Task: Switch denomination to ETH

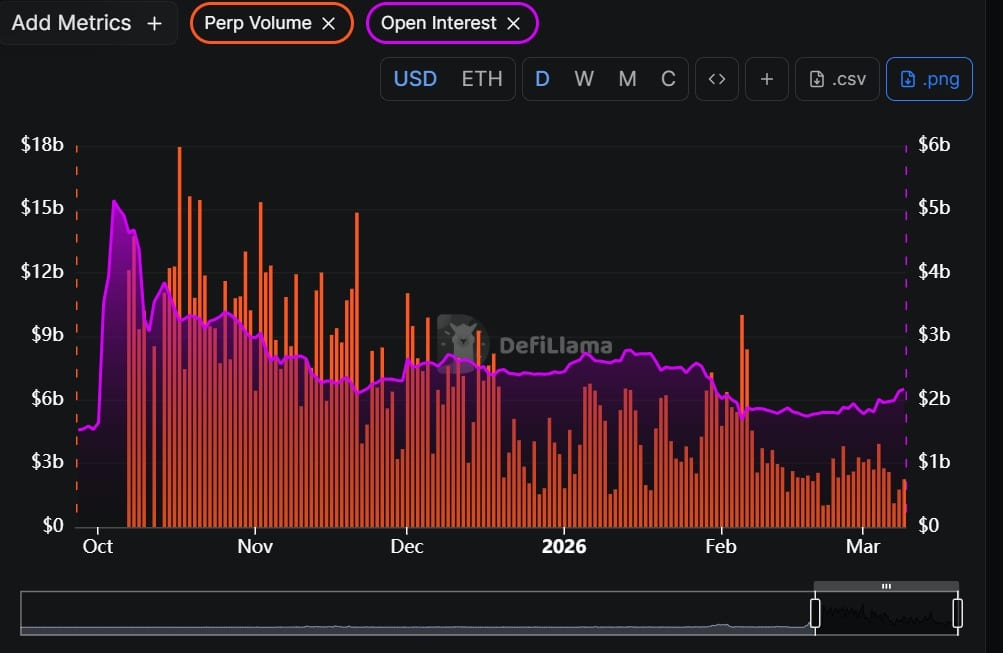Action: click(482, 78)
